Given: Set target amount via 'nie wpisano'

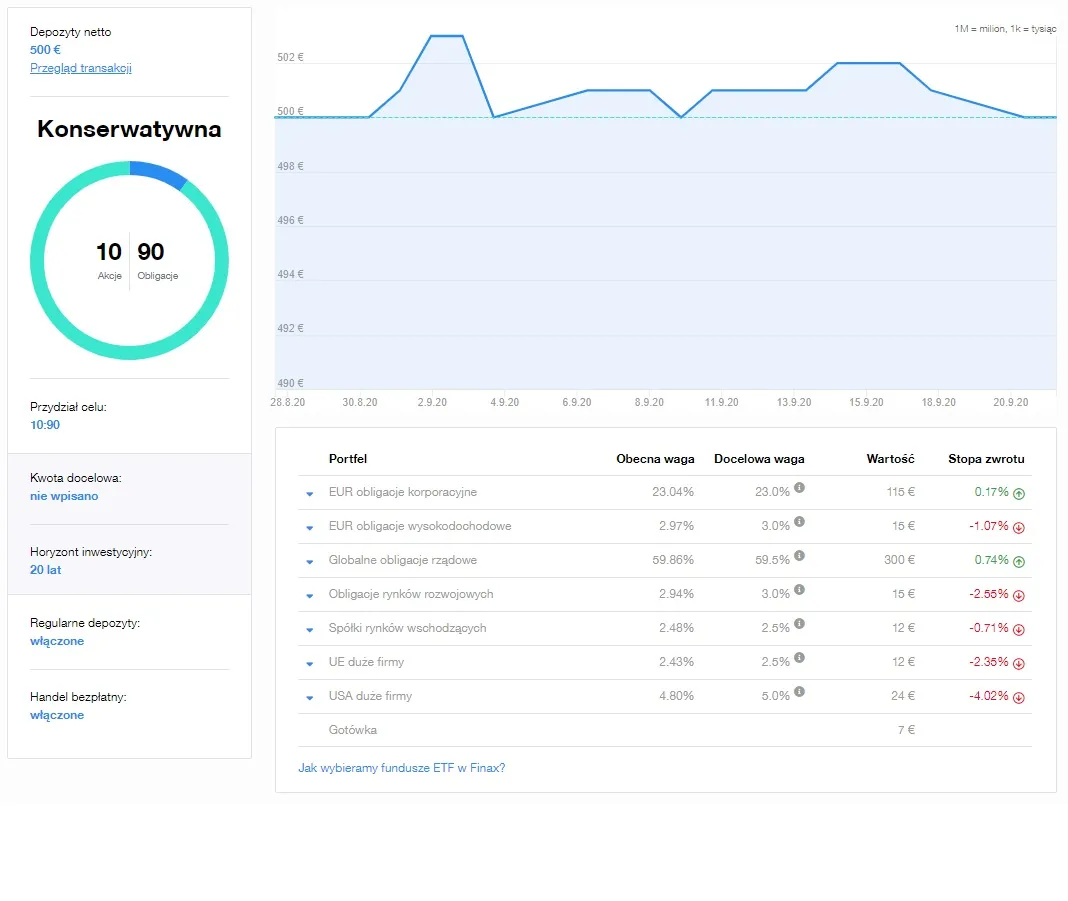Looking at the screenshot, I should click(64, 496).
